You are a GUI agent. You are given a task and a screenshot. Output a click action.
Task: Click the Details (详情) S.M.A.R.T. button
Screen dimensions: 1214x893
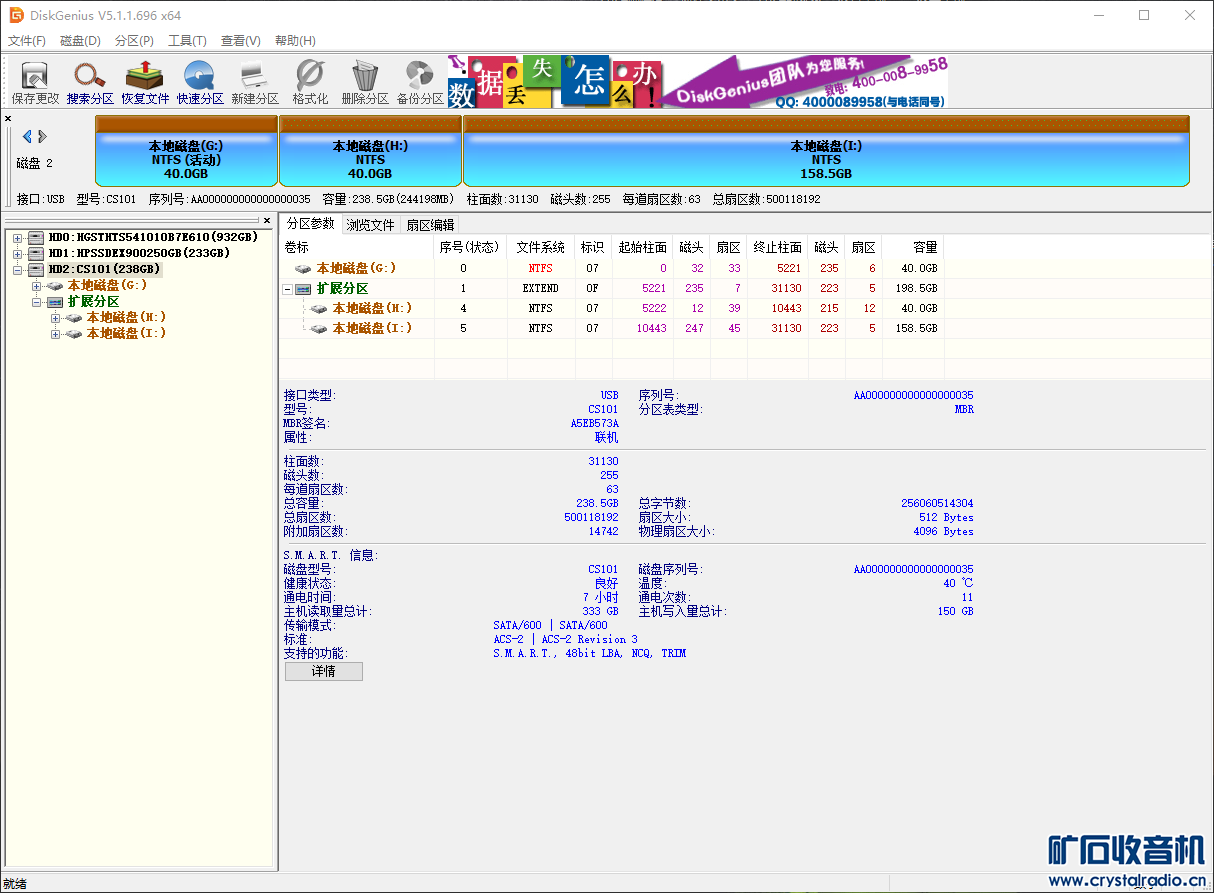(x=323, y=671)
